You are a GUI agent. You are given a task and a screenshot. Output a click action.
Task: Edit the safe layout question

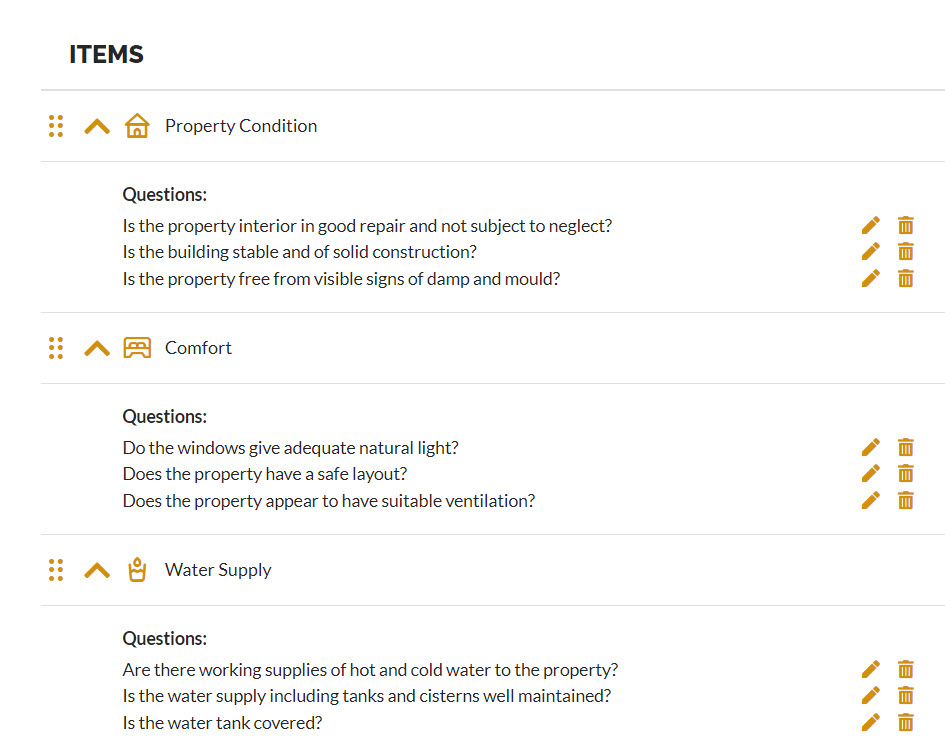[870, 473]
